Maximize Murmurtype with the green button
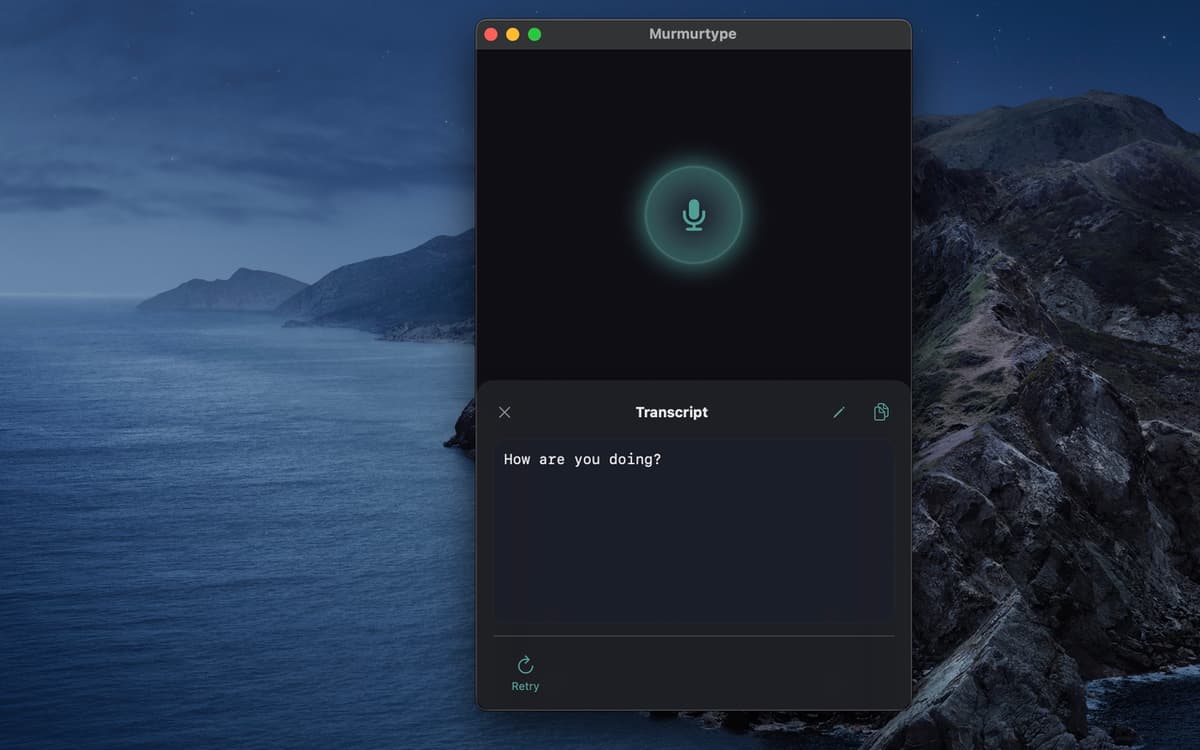This screenshot has height=750, width=1200. pos(535,34)
